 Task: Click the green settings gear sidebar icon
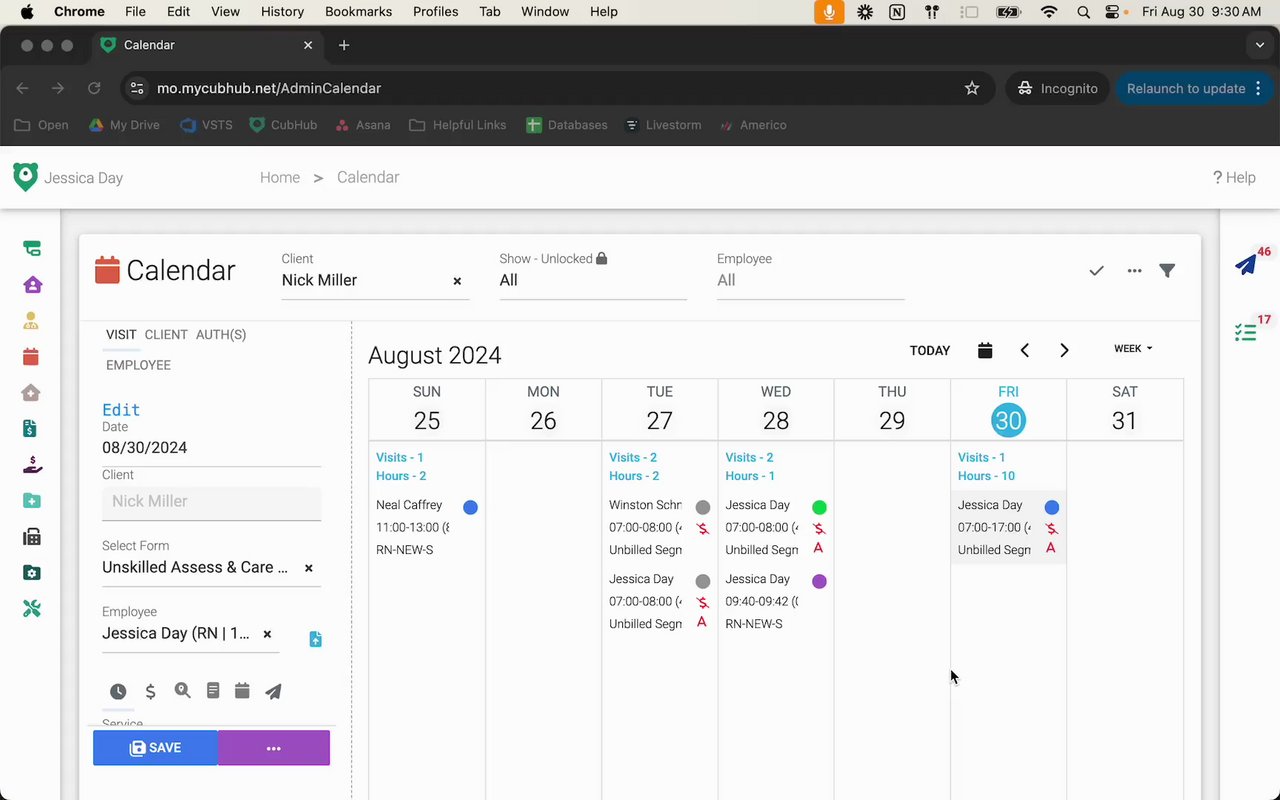tap(31, 573)
